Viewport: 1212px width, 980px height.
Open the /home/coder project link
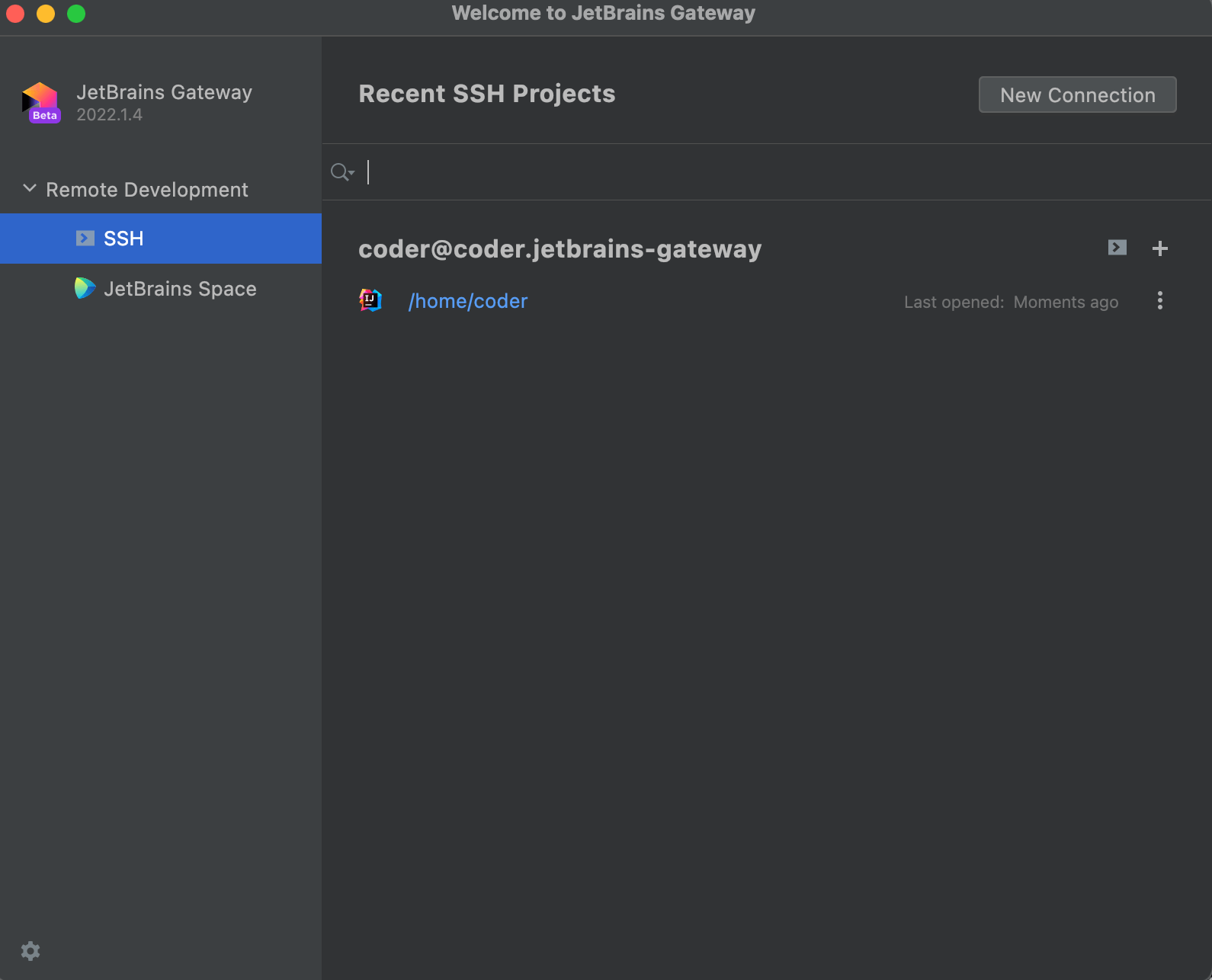(468, 301)
